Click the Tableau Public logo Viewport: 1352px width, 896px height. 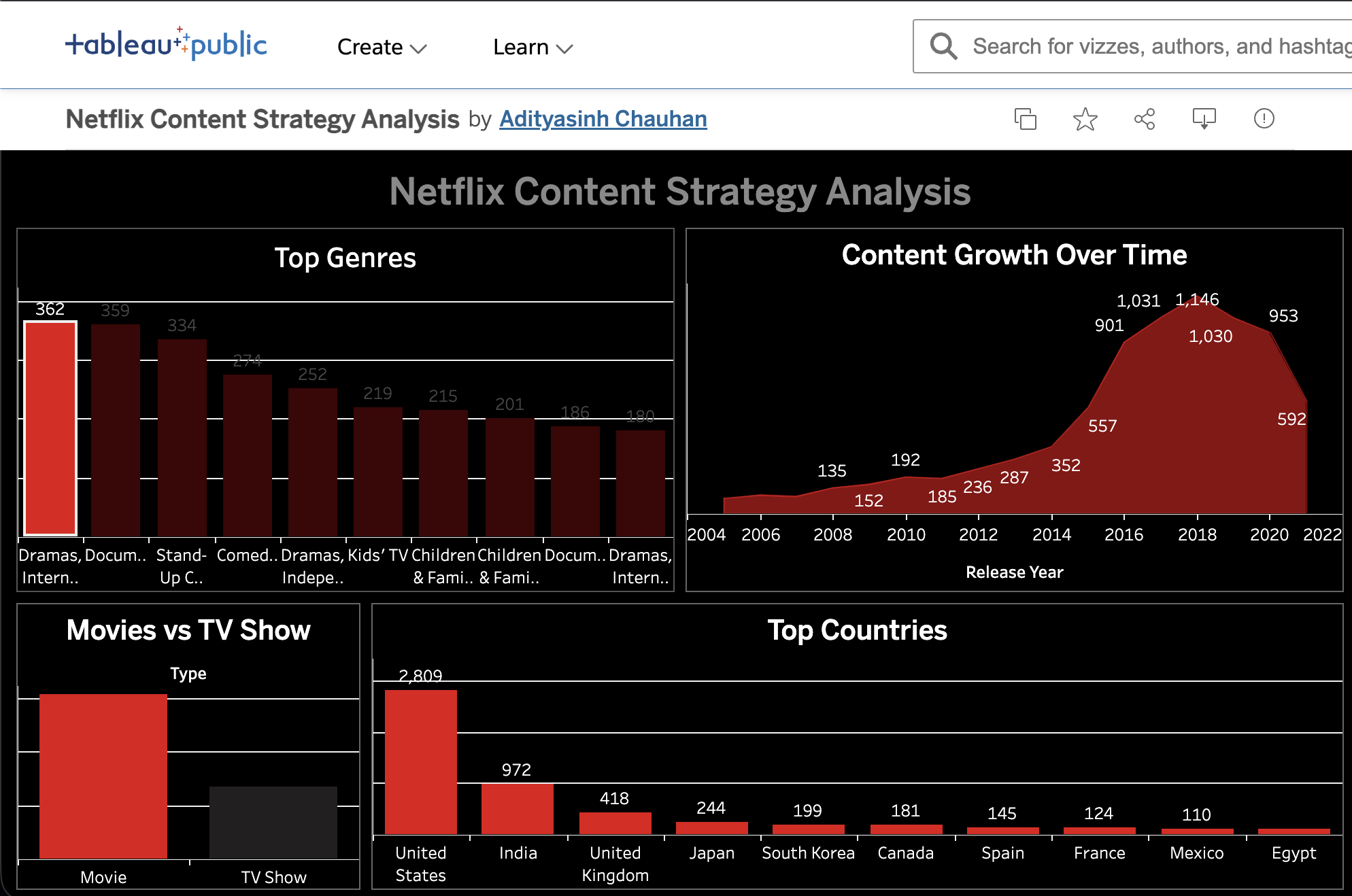click(165, 45)
